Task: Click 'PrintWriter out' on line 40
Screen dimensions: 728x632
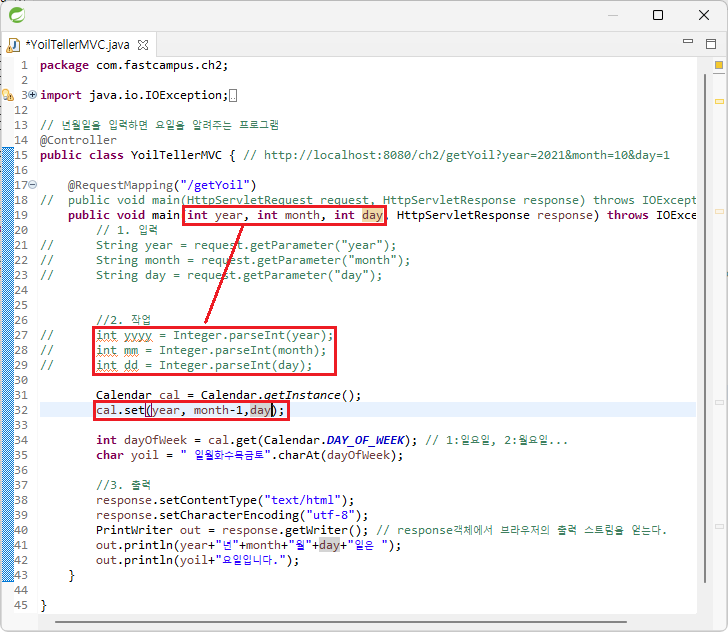Action: [x=148, y=530]
